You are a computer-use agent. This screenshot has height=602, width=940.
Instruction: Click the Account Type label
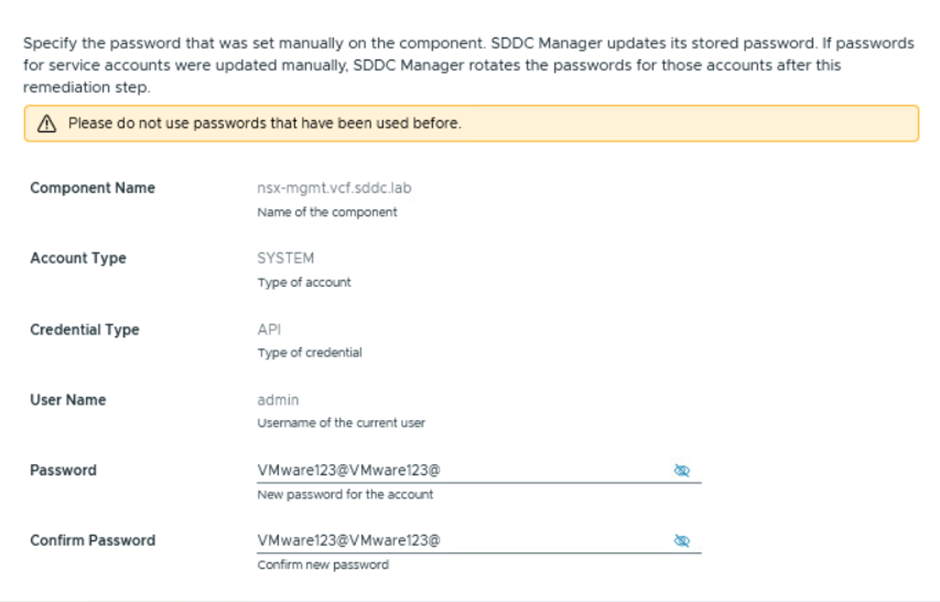pos(78,258)
